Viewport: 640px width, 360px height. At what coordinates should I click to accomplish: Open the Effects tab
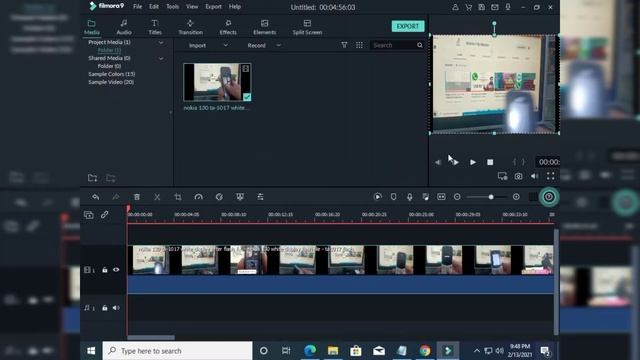tap(228, 27)
